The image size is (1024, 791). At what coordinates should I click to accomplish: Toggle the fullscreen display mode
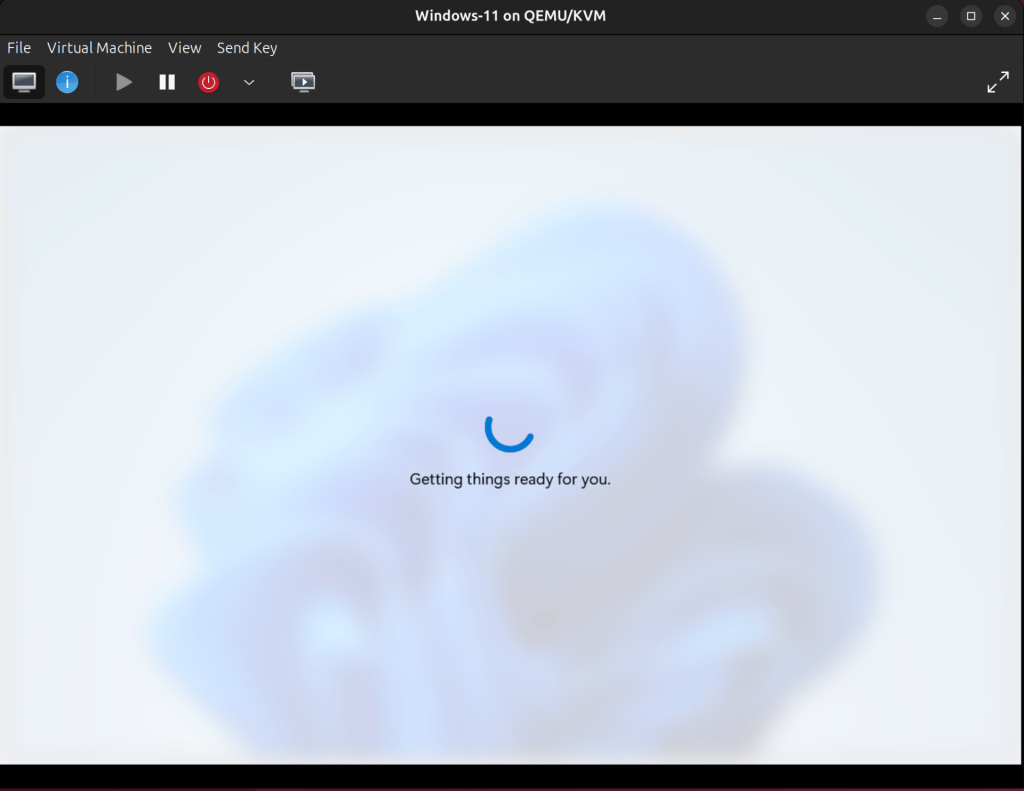[x=998, y=81]
